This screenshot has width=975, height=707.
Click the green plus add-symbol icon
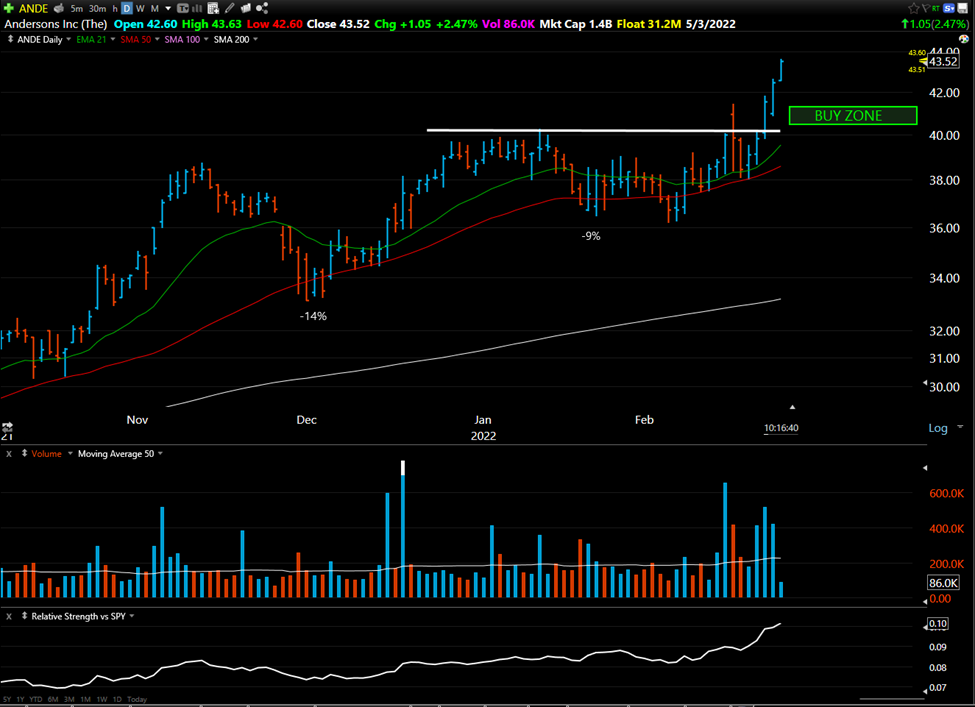(8, 8)
